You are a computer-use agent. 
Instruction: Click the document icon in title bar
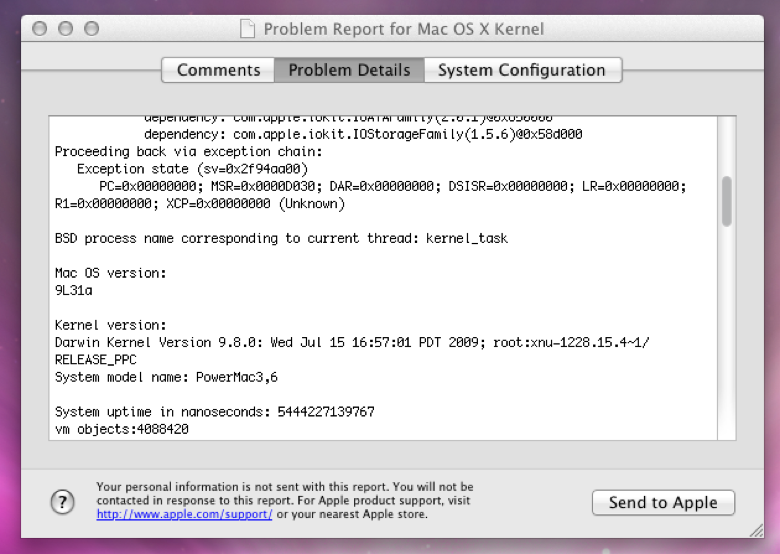[247, 29]
